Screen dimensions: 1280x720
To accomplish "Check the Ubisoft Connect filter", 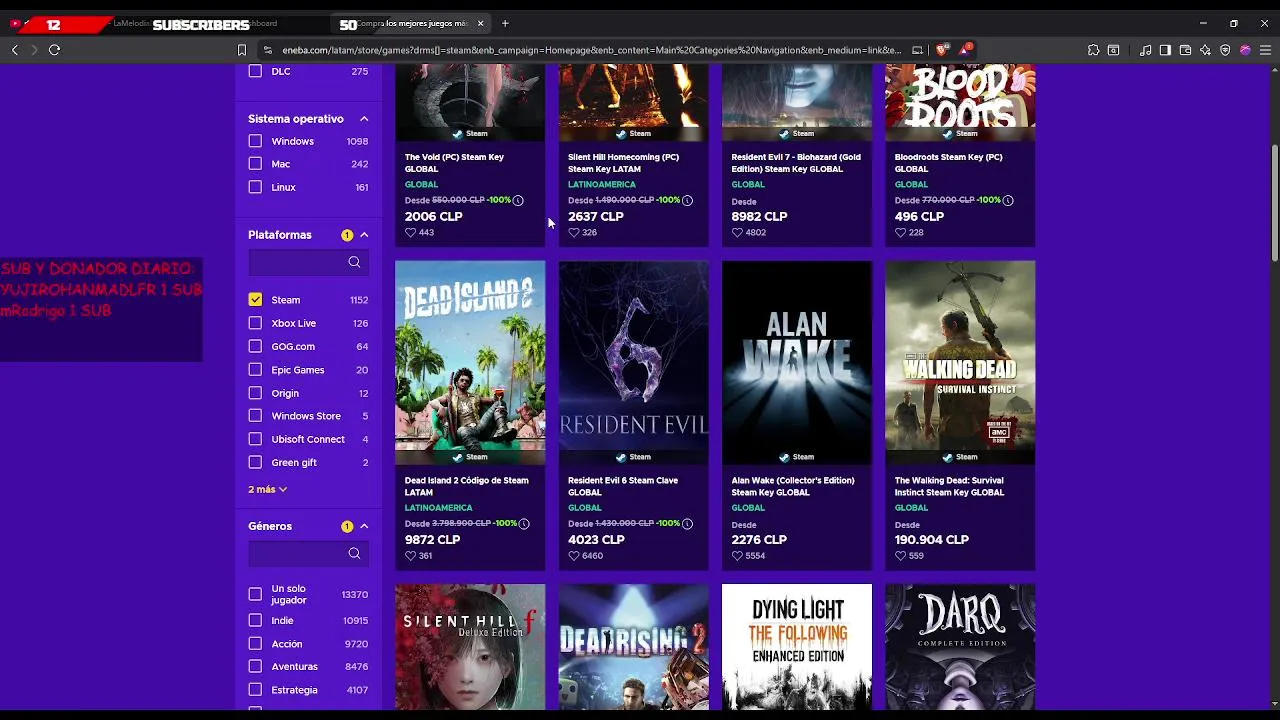I will coord(255,439).
